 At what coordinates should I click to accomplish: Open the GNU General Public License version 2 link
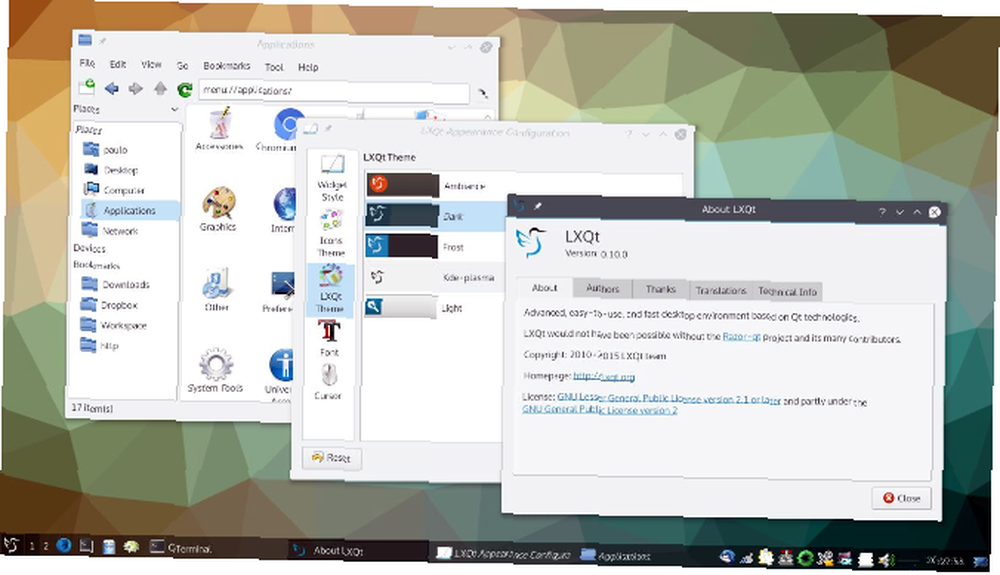tap(599, 409)
